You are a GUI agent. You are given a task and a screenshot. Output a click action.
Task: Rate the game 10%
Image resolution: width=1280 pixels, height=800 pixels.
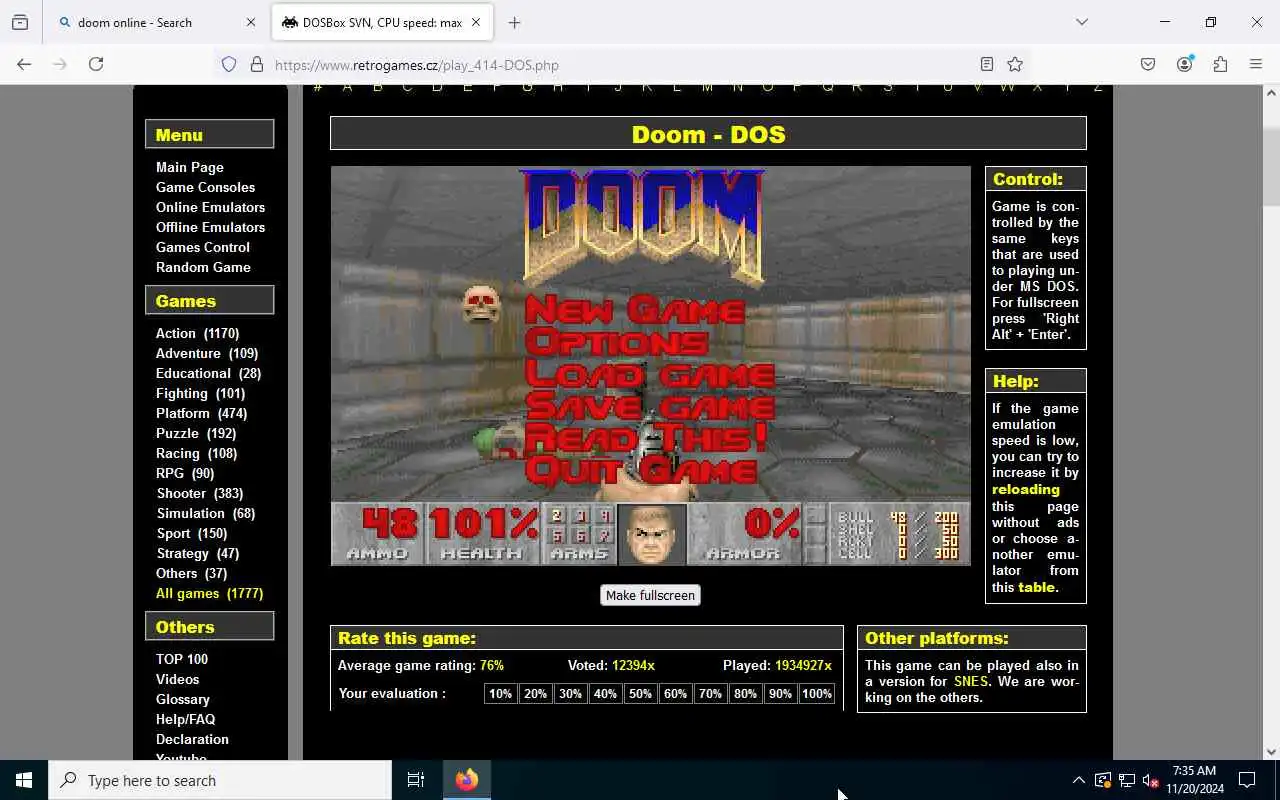pos(500,693)
